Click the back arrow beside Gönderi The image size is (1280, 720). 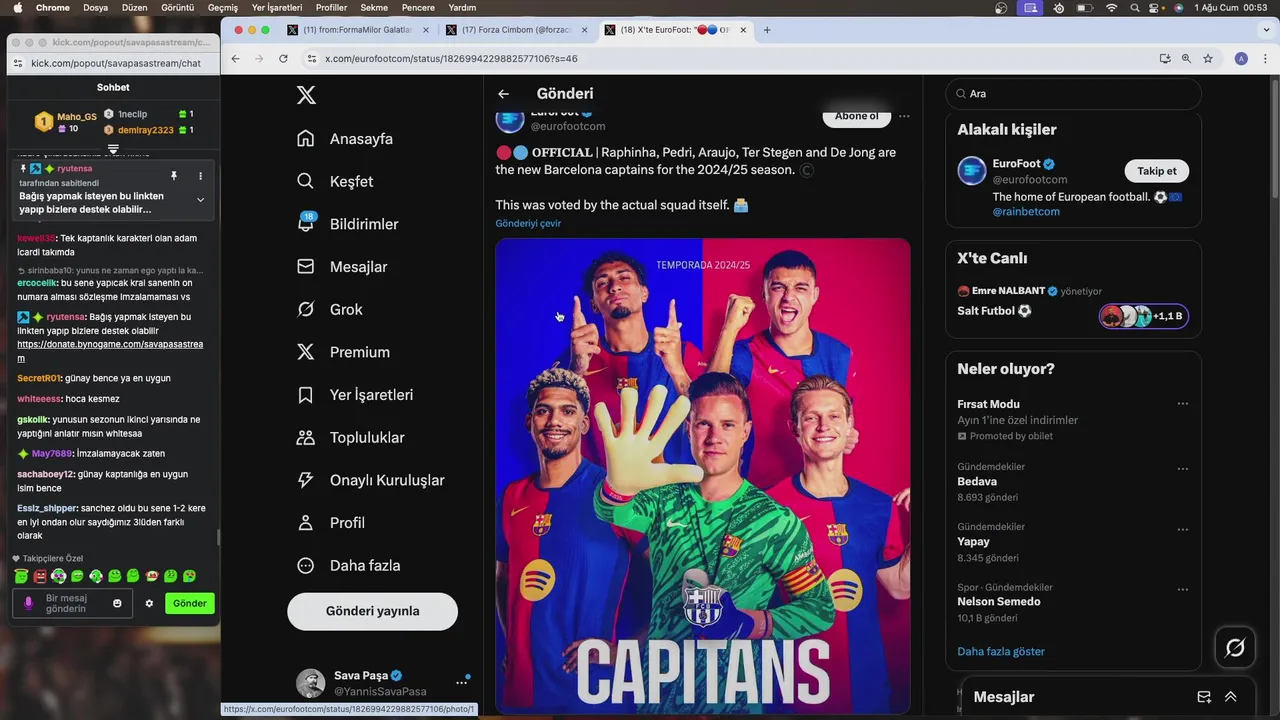[504, 94]
